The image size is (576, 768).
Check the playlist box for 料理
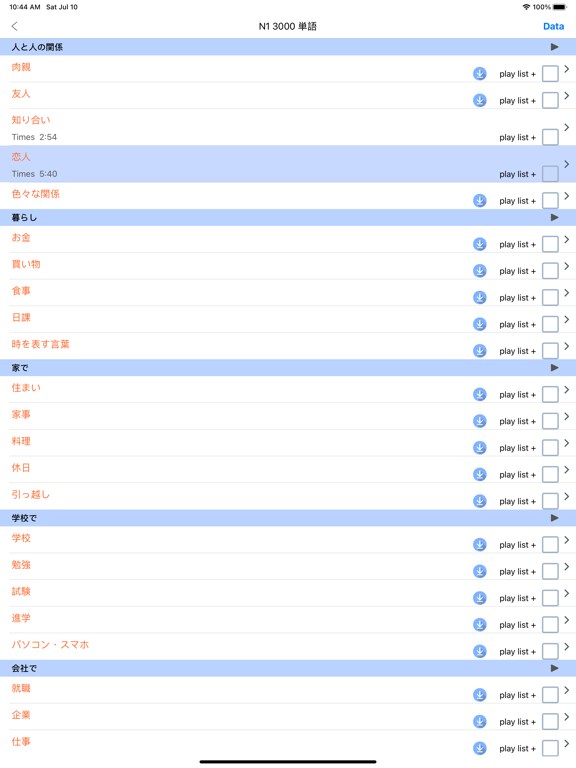(550, 448)
